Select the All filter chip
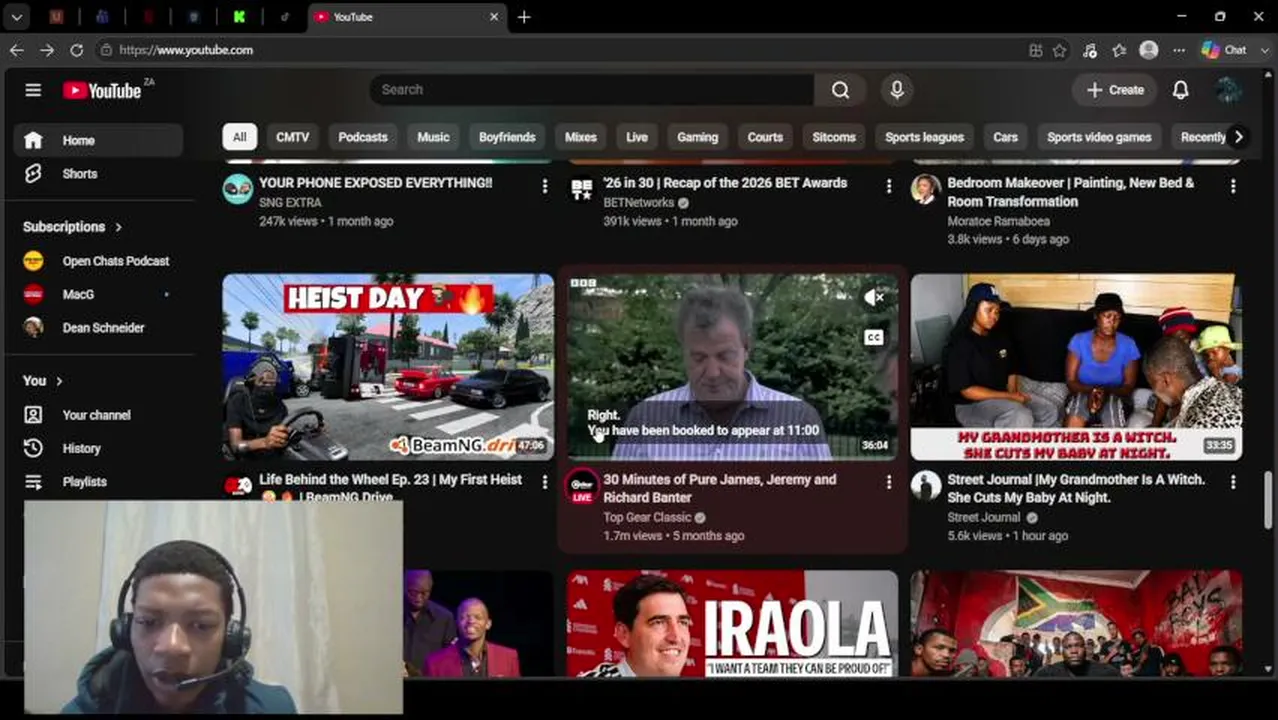The image size is (1278, 720). (240, 137)
